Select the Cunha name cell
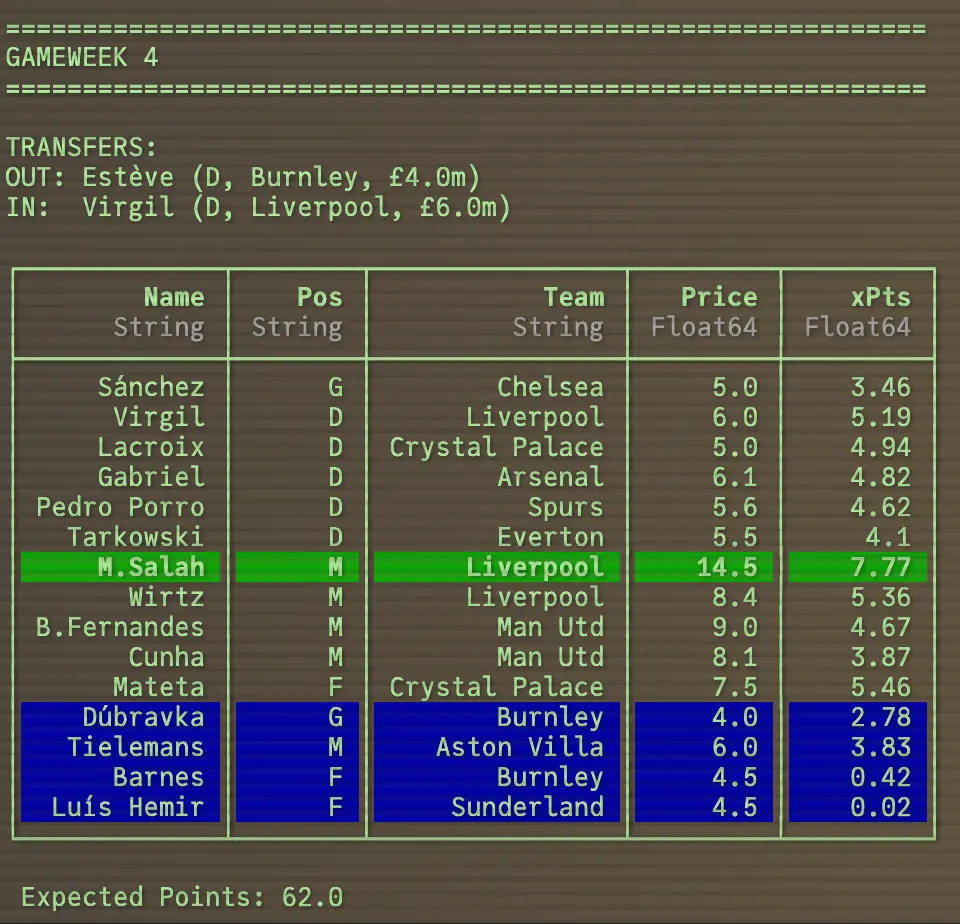960x924 pixels. (x=167, y=657)
